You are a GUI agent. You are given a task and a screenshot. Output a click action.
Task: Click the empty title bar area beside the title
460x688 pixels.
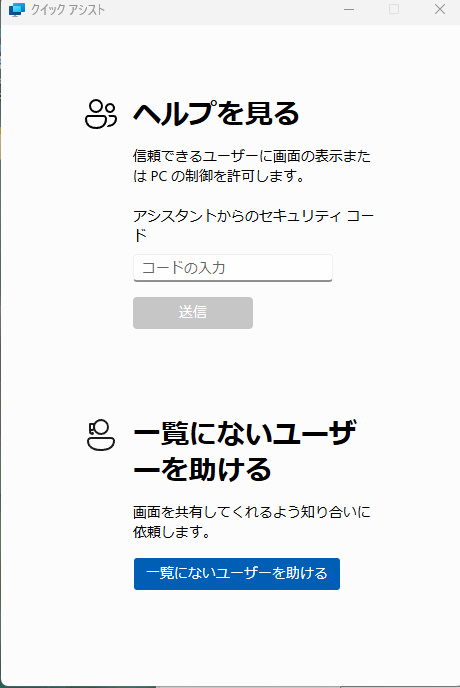point(219,10)
